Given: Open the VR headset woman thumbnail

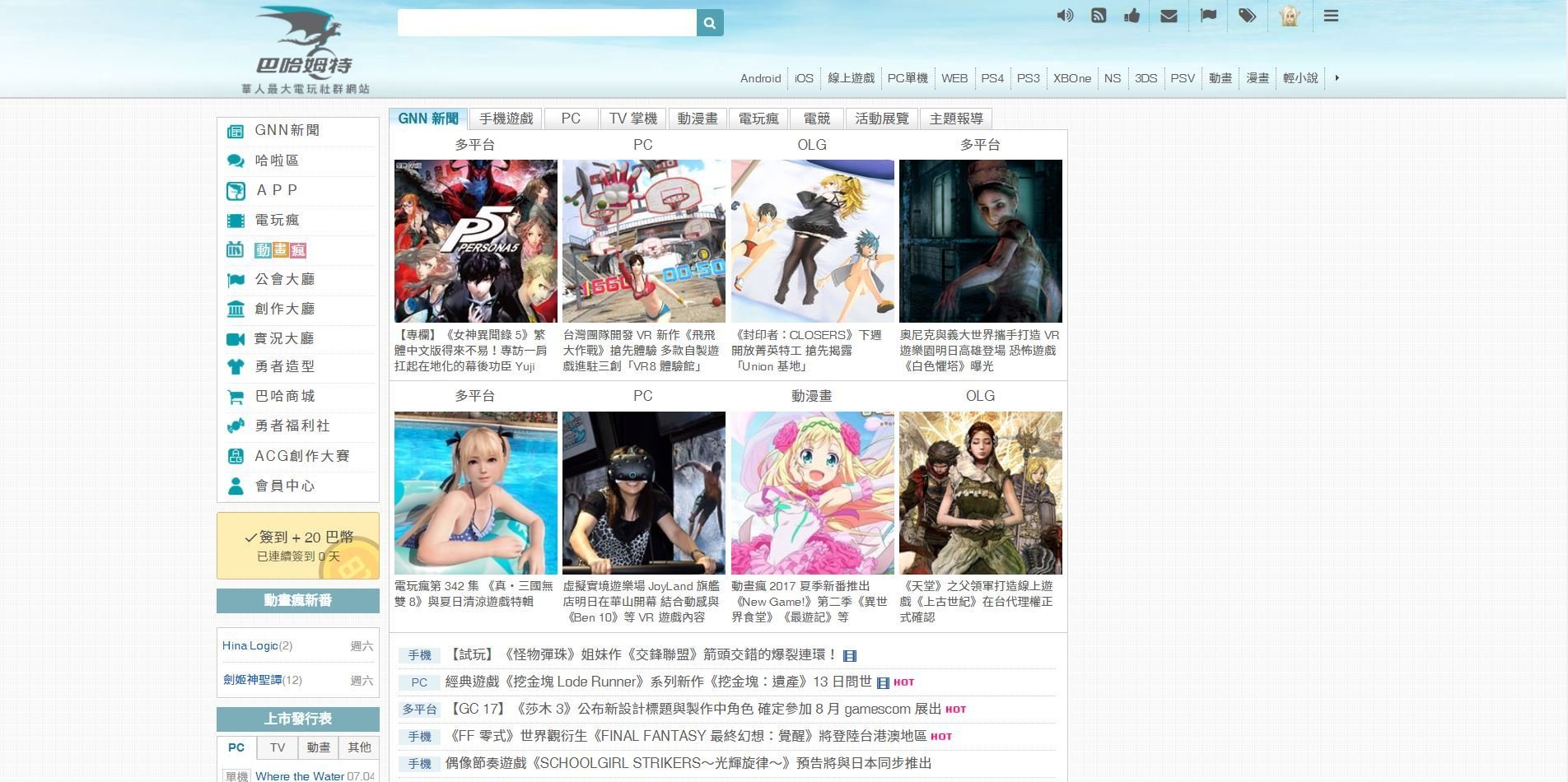Looking at the screenshot, I should [x=644, y=493].
